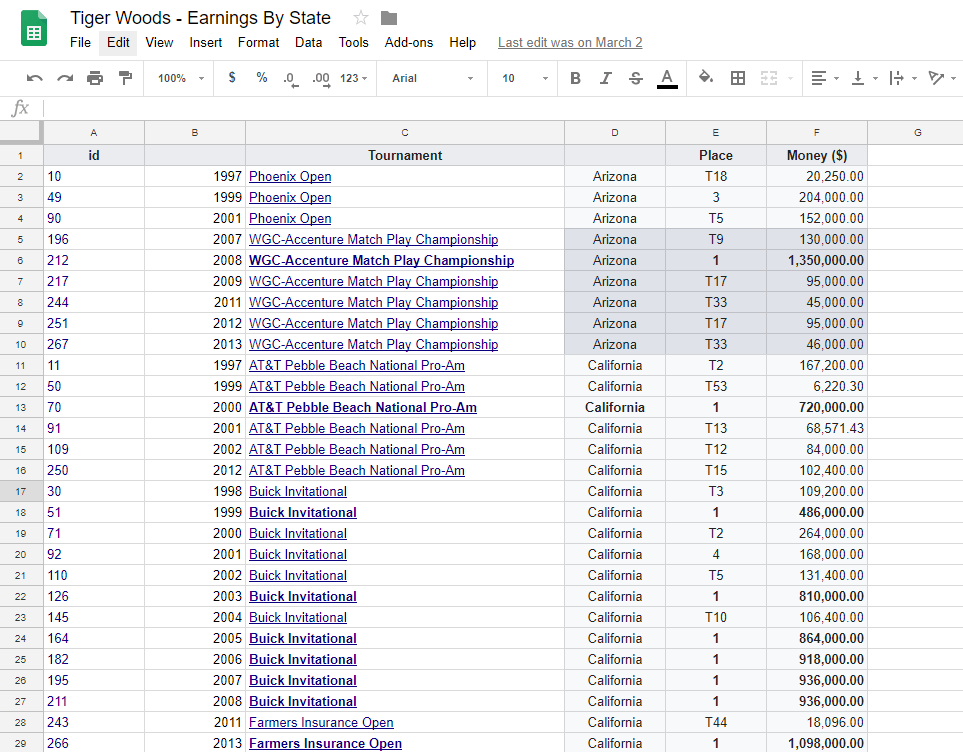The image size is (963, 752).
Task: Click Last edit was on March 2
Action: [x=569, y=42]
